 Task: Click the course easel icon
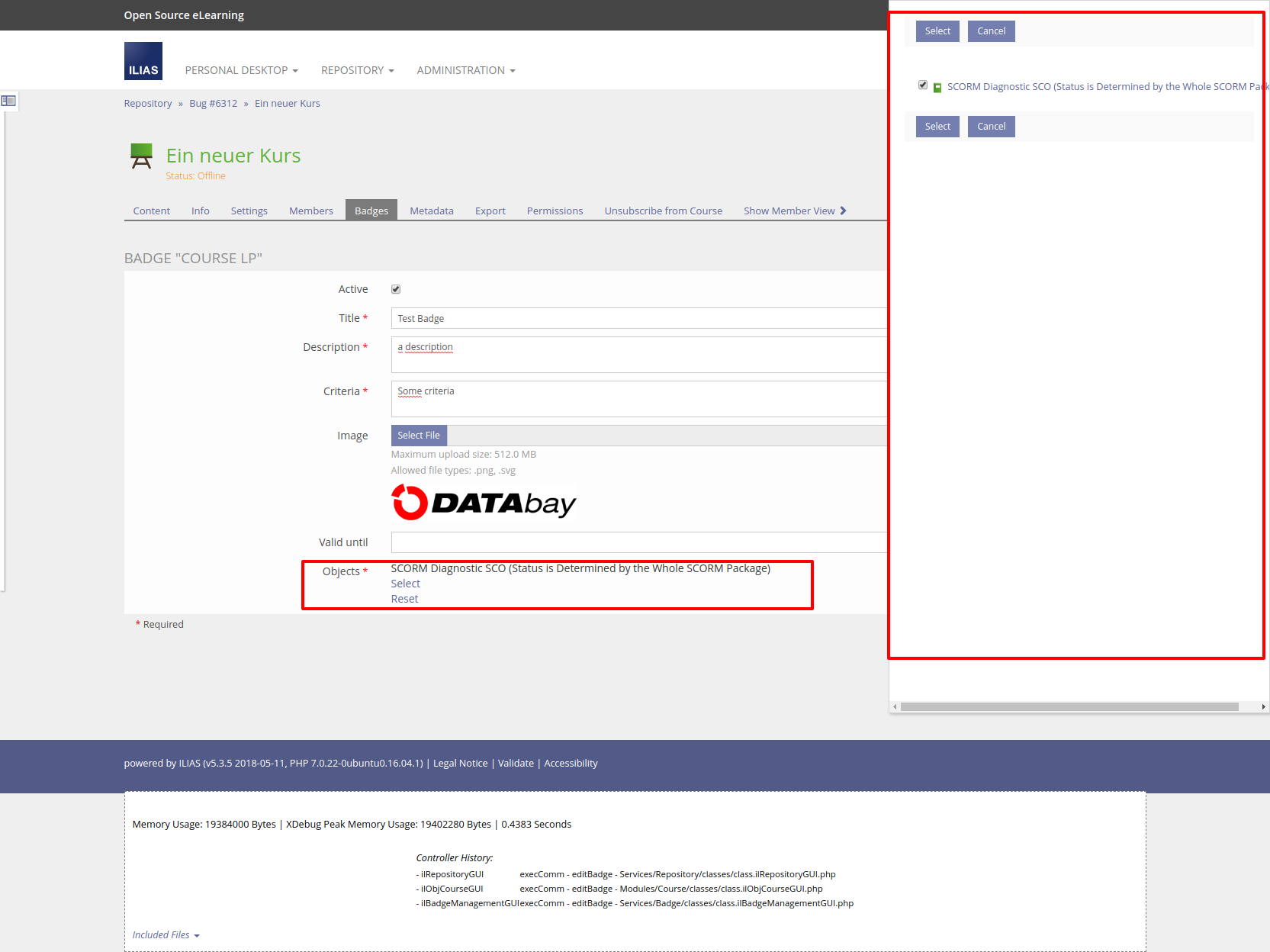(141, 156)
